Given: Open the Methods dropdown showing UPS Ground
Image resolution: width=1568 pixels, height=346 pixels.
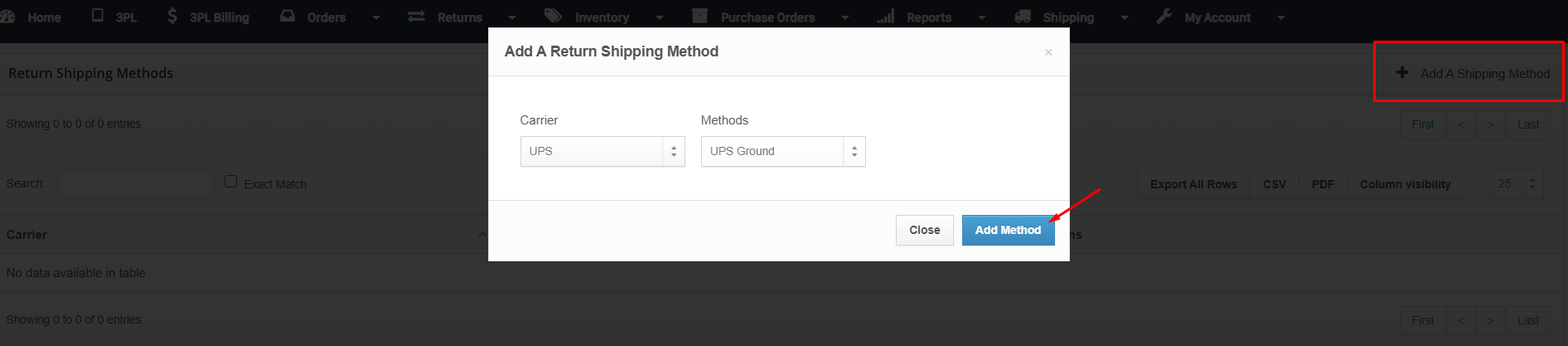Looking at the screenshot, I should click(783, 152).
